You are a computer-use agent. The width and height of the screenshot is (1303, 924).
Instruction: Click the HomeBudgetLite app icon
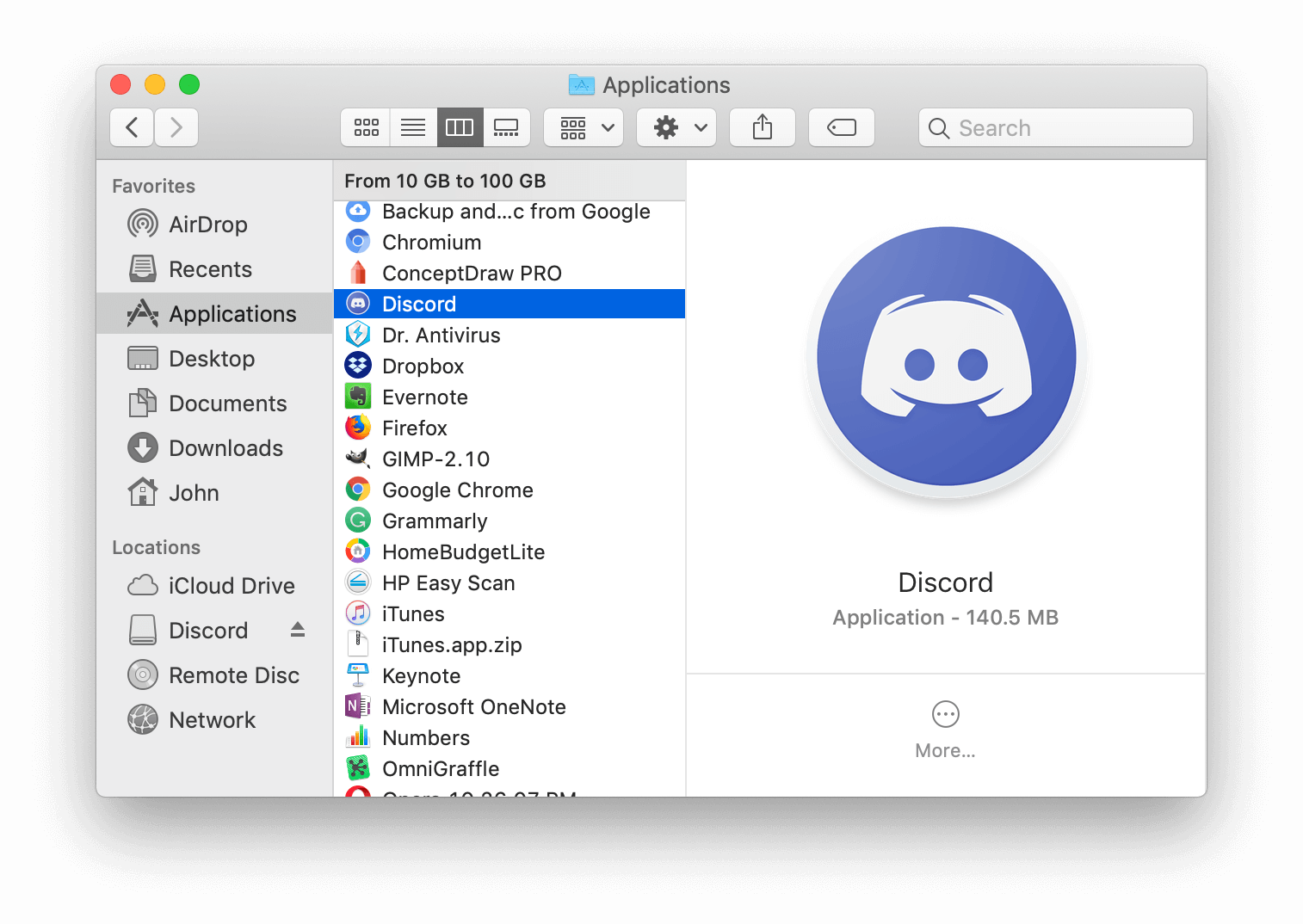(x=358, y=551)
